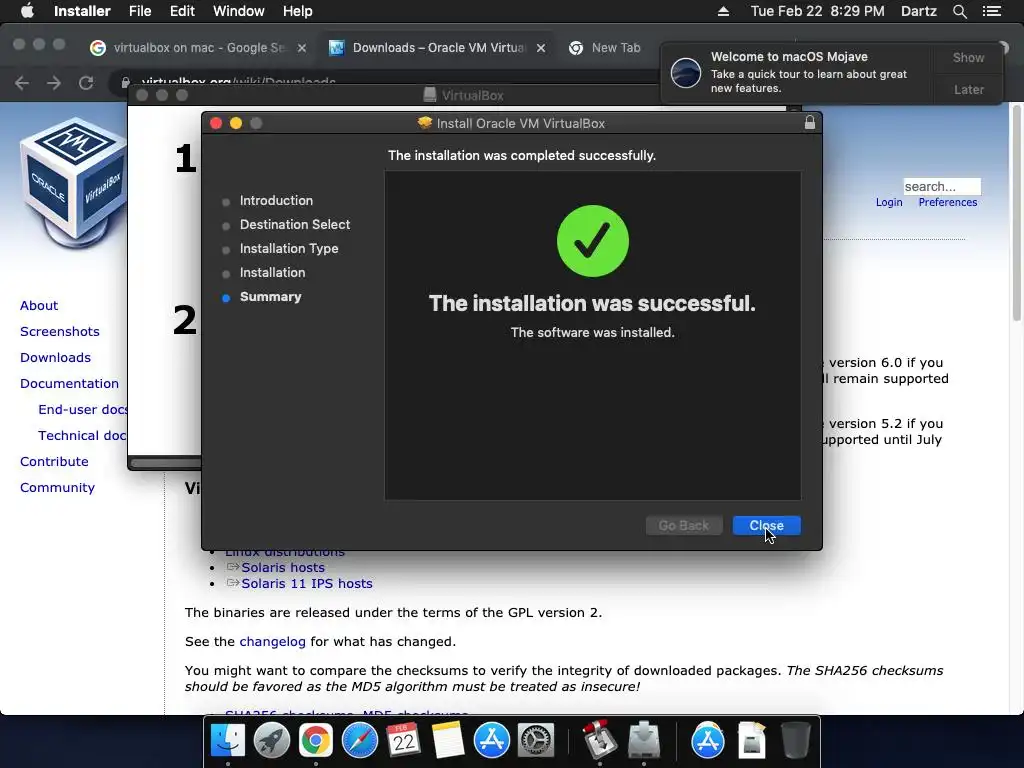Open Safari compass icon in Dock
The image size is (1024, 768).
point(360,741)
